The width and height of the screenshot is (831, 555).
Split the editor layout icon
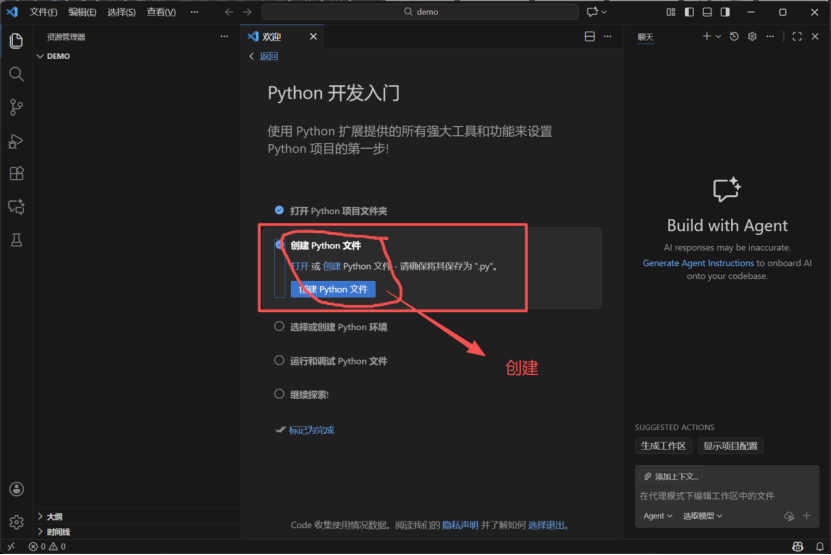tap(589, 37)
